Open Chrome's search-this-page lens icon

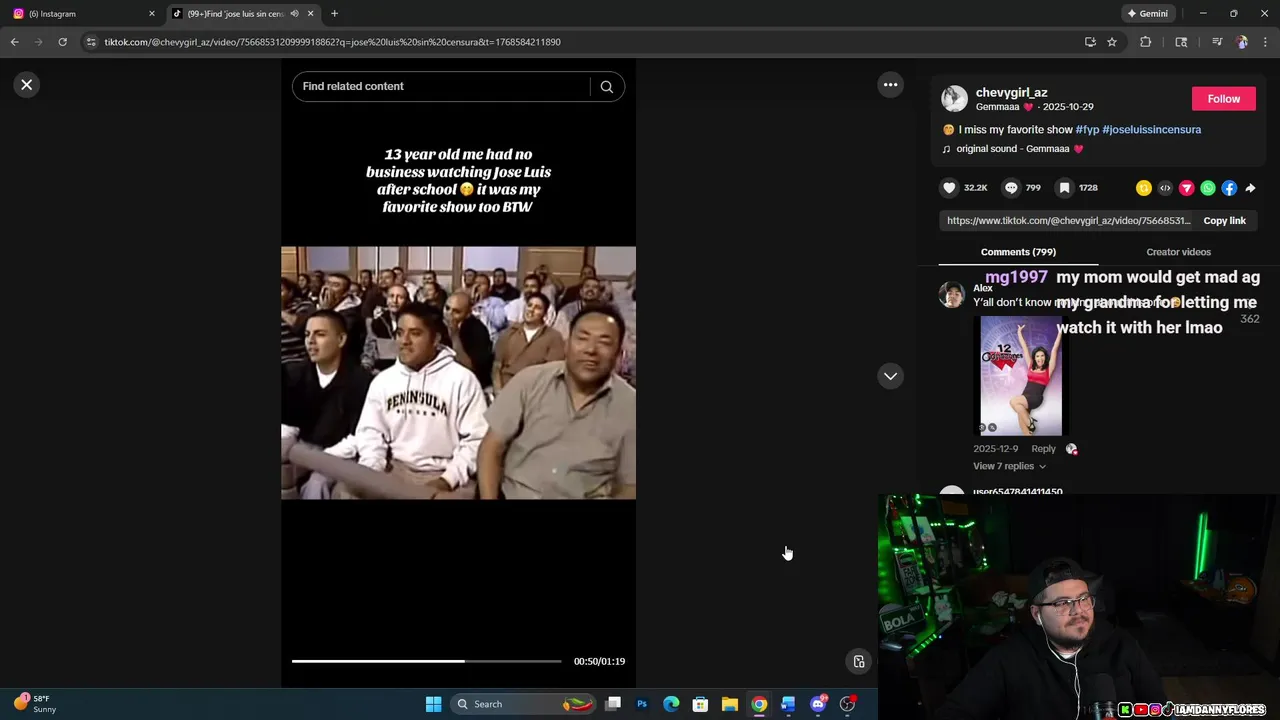coord(1181,42)
